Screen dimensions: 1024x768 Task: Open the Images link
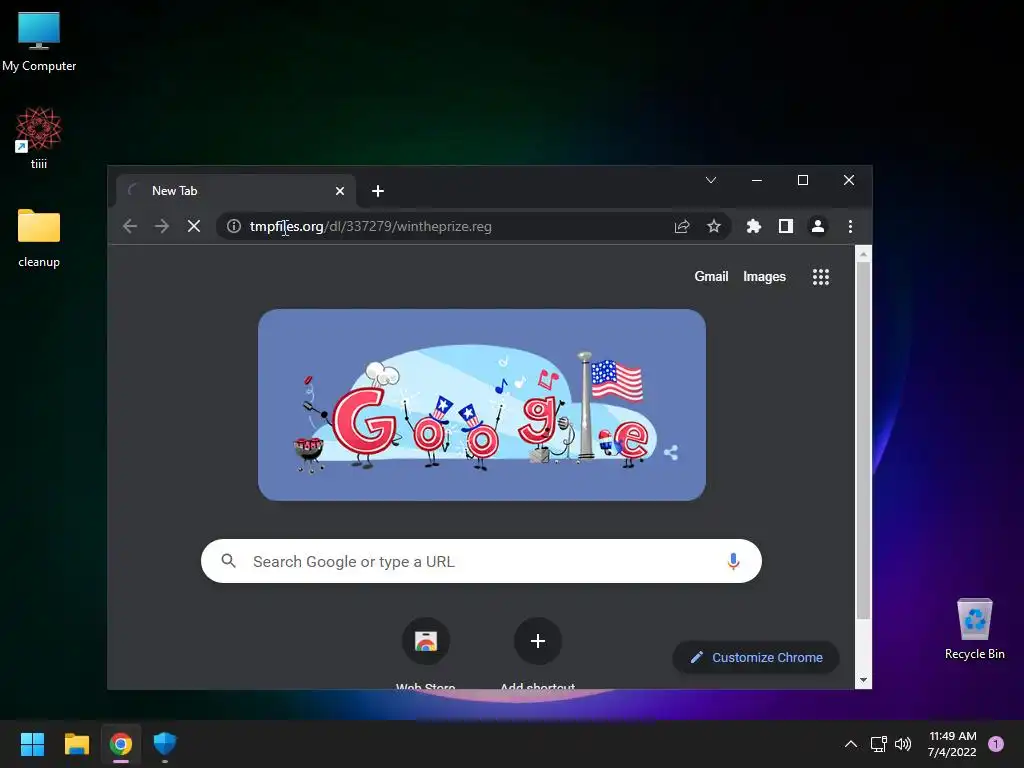(x=764, y=276)
